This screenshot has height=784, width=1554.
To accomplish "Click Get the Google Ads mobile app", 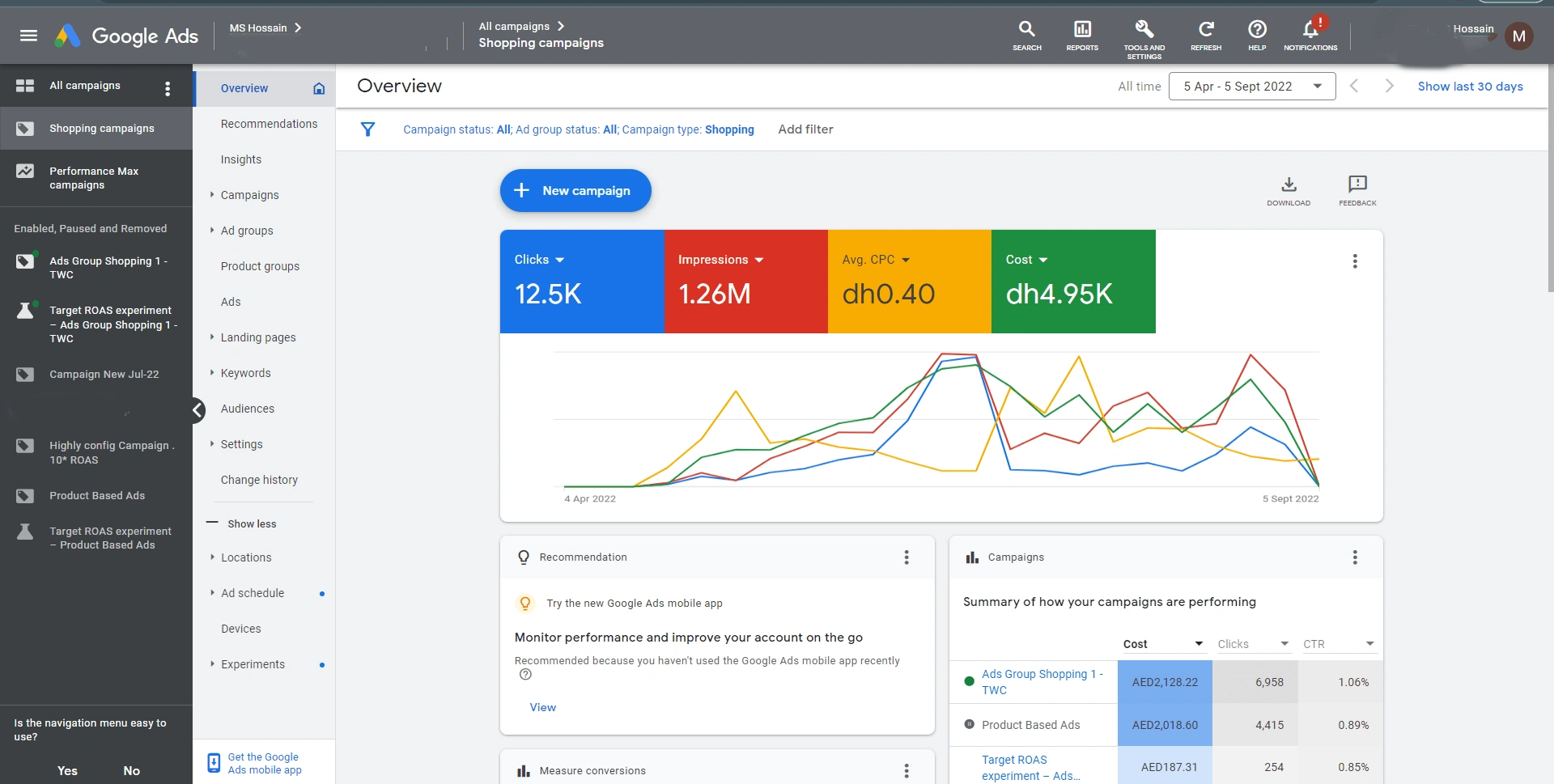I will click(265, 763).
